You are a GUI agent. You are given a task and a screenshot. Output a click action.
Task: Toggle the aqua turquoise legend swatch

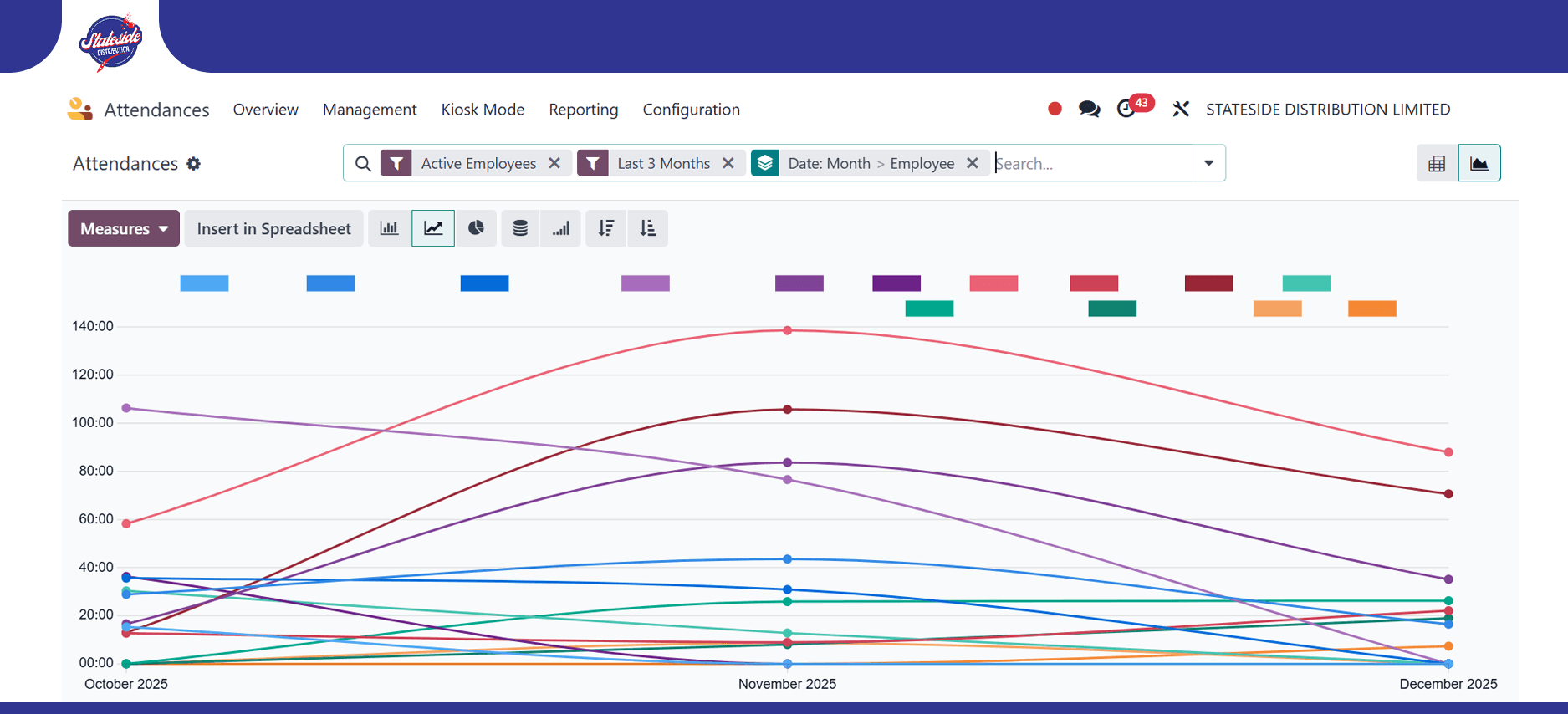(1306, 283)
